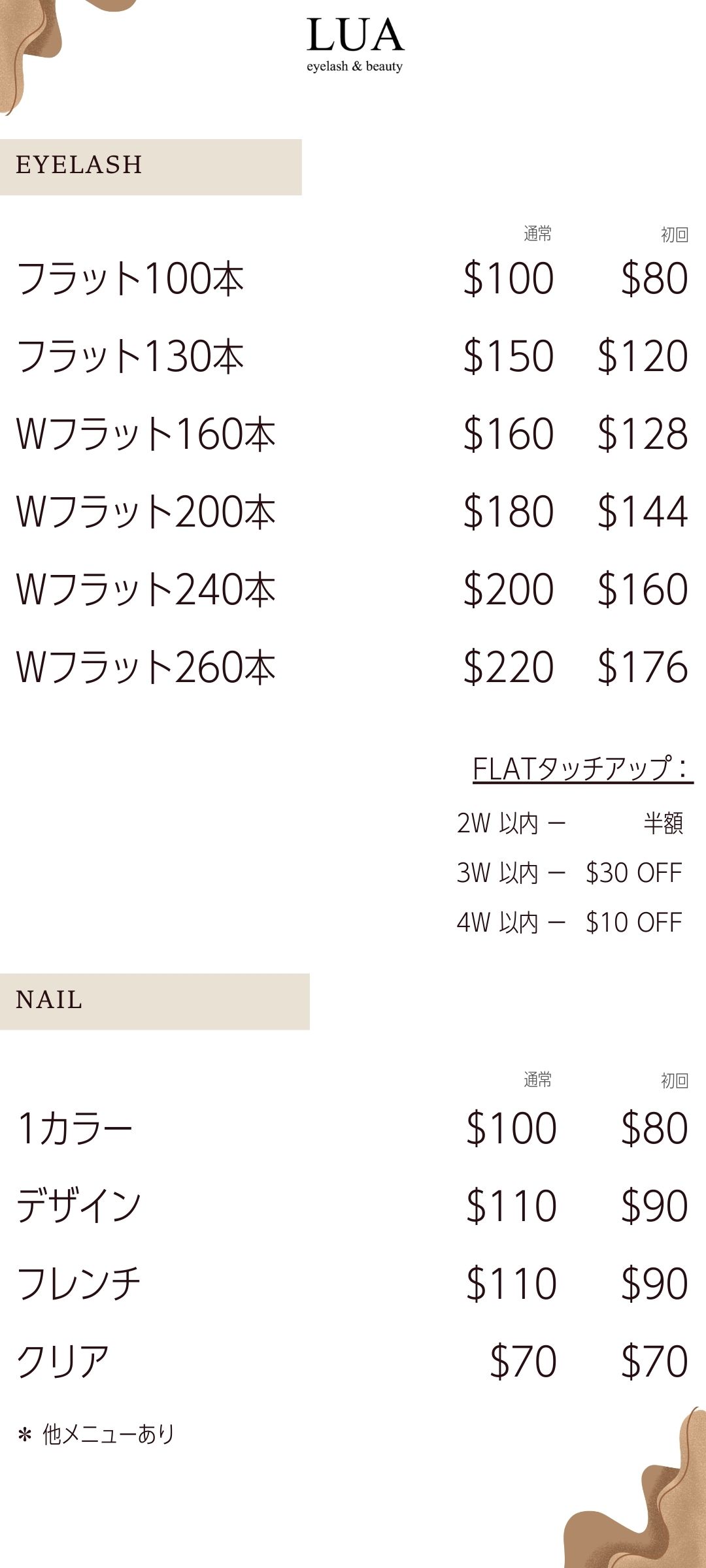The height and width of the screenshot is (1568, 706).
Task: Select the EYELASH section header
Action: point(79,165)
